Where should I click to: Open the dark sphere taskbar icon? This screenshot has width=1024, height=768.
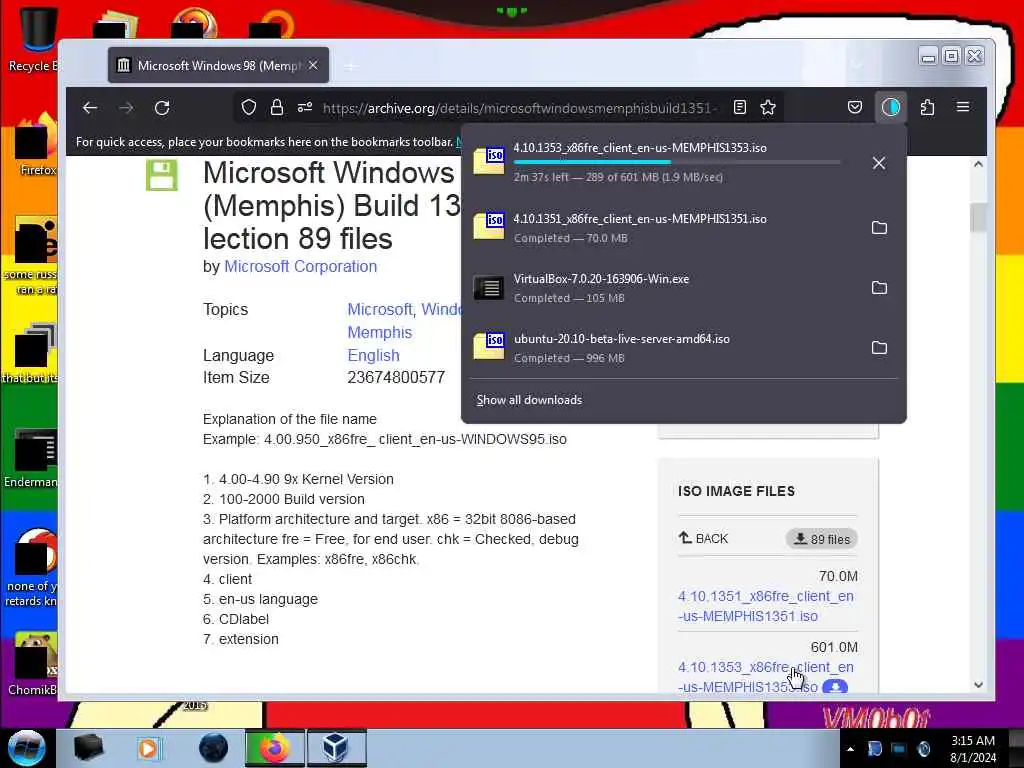[x=214, y=748]
